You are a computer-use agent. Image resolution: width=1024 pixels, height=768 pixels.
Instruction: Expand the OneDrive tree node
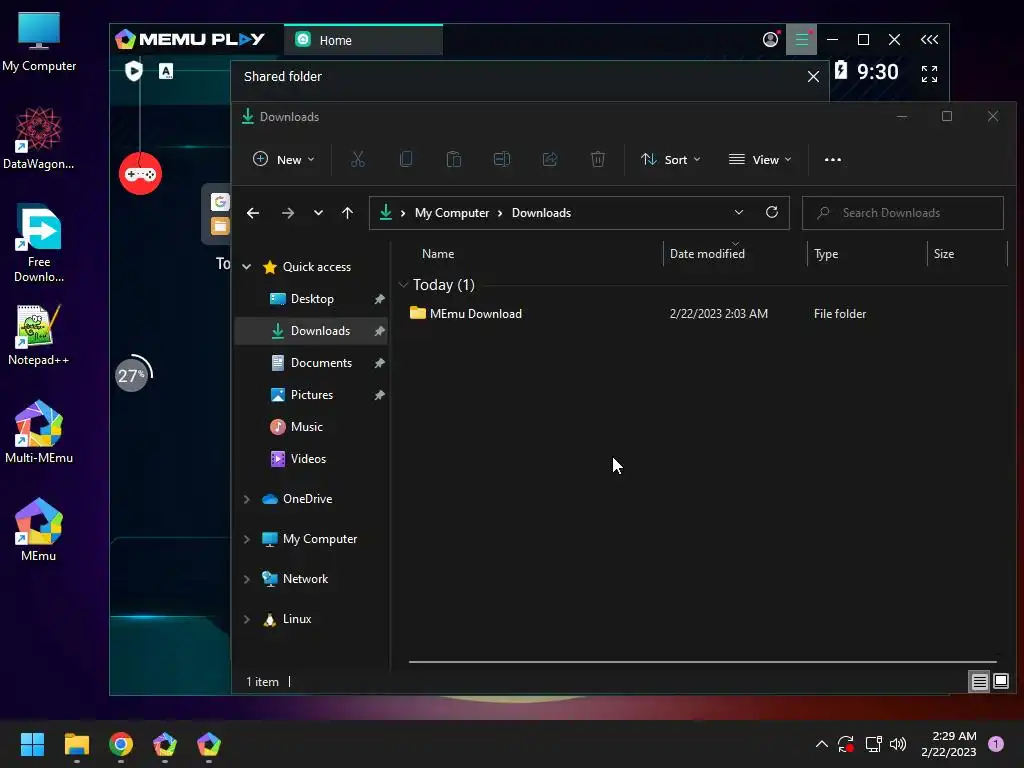point(247,499)
